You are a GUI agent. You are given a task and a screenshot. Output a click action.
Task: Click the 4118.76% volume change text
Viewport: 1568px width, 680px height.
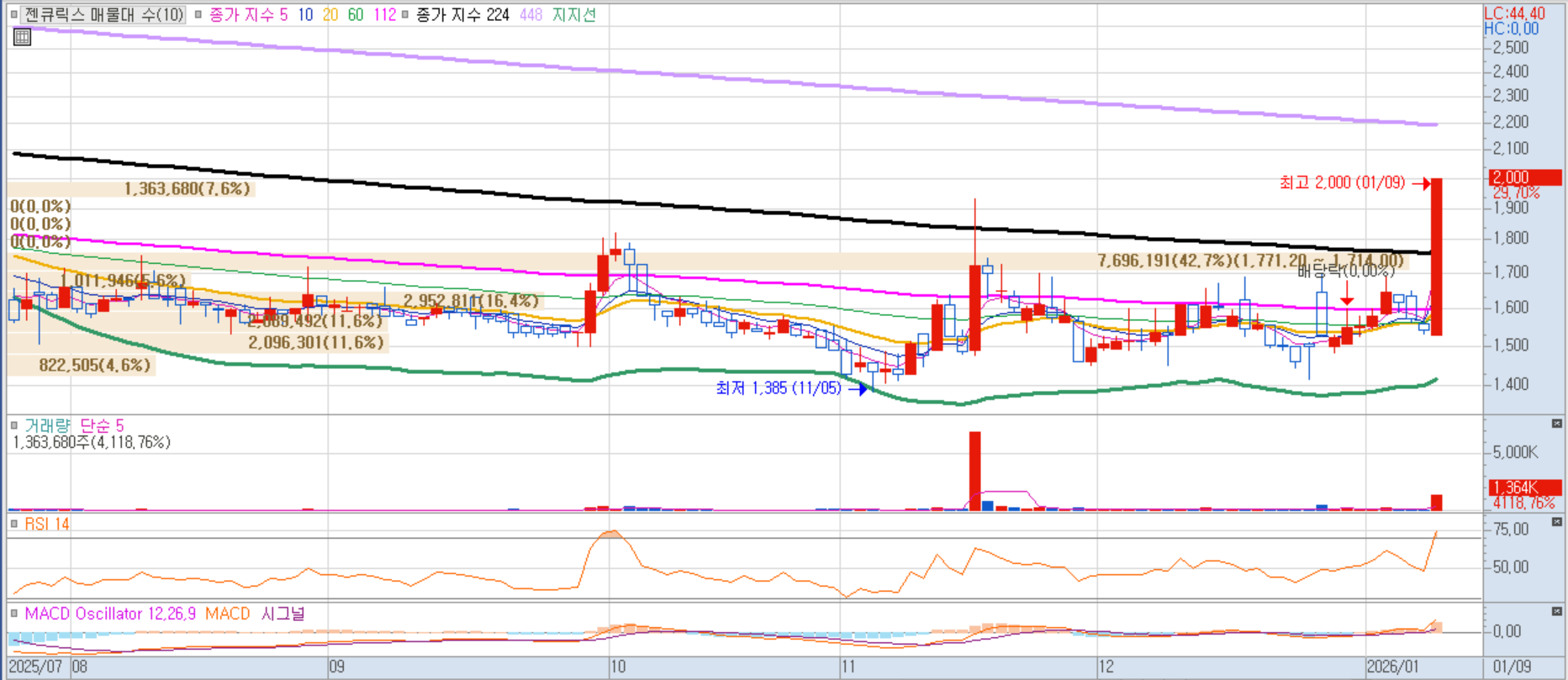coord(1523,503)
